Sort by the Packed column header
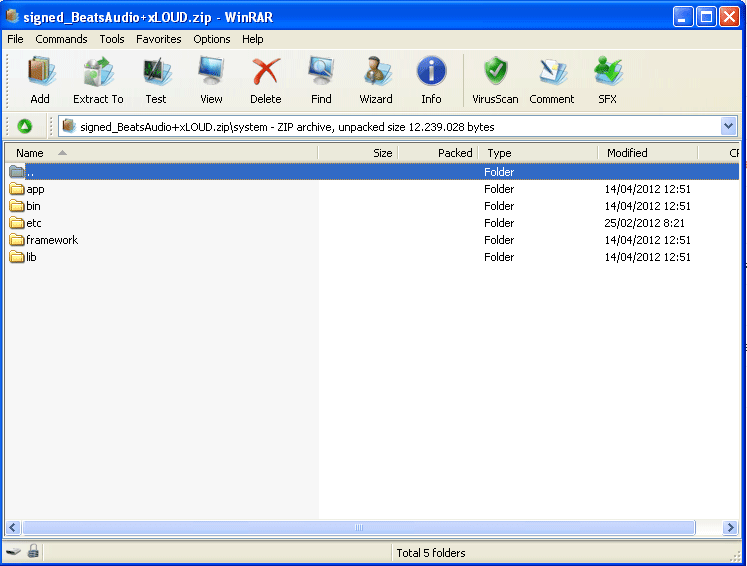747x566 pixels. pos(438,153)
